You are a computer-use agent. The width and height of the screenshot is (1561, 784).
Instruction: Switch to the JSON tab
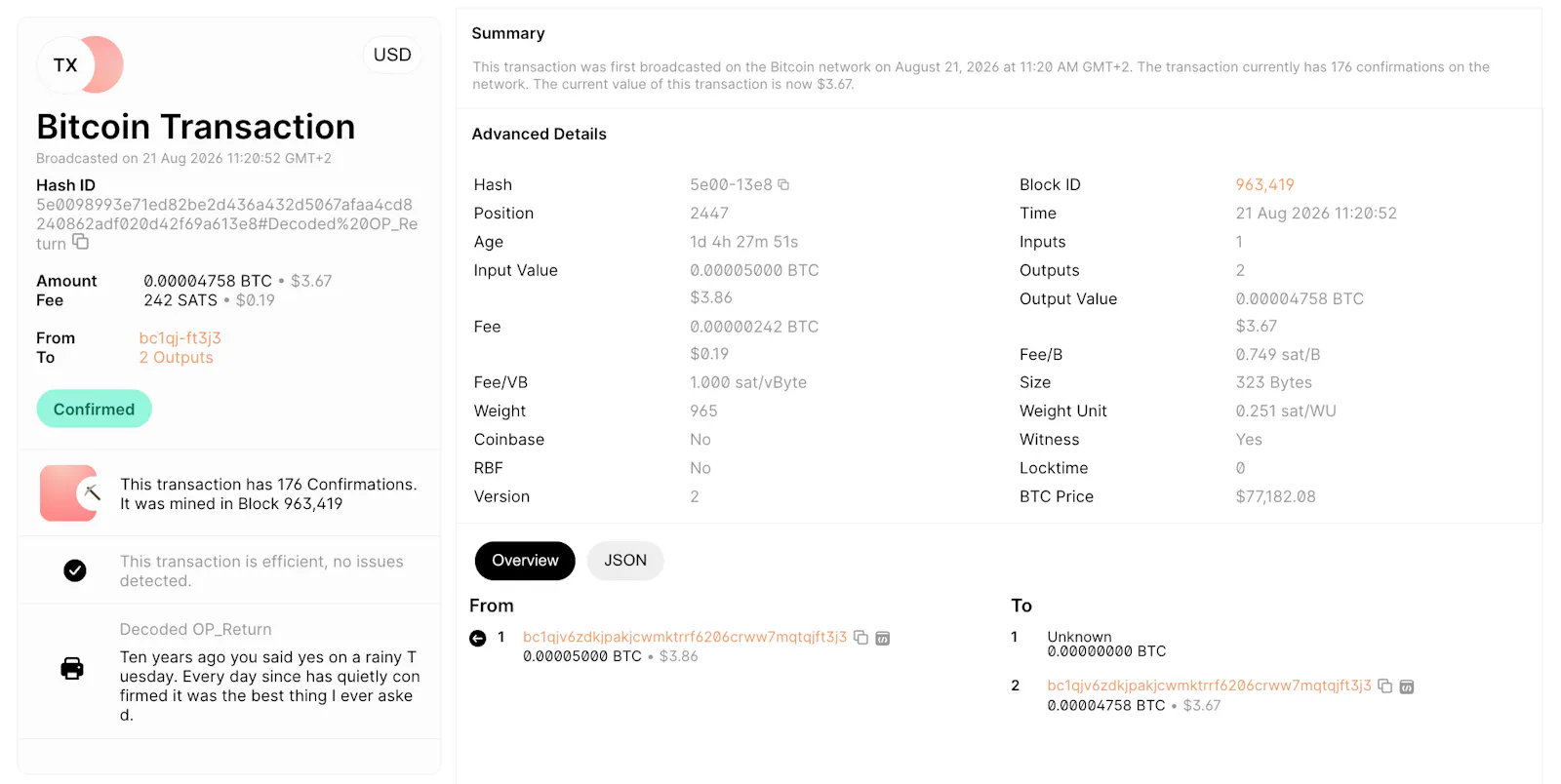pyautogui.click(x=625, y=561)
